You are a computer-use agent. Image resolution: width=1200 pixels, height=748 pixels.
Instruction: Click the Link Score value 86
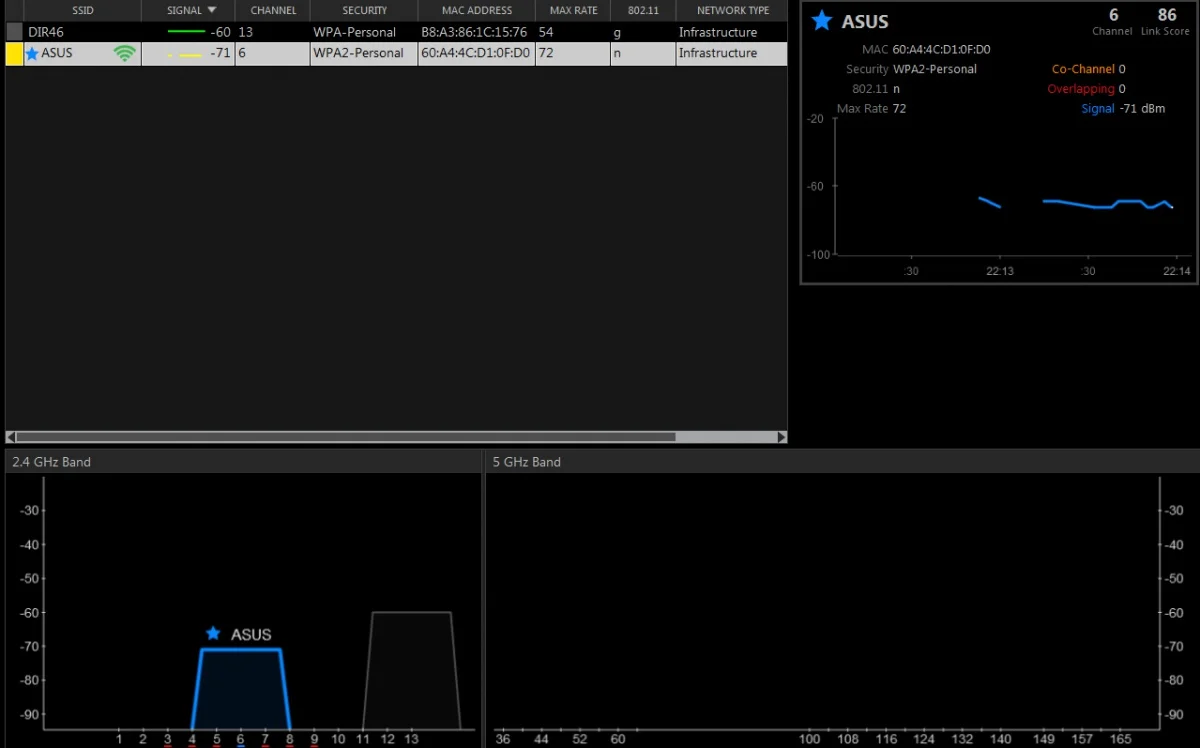[x=1167, y=15]
